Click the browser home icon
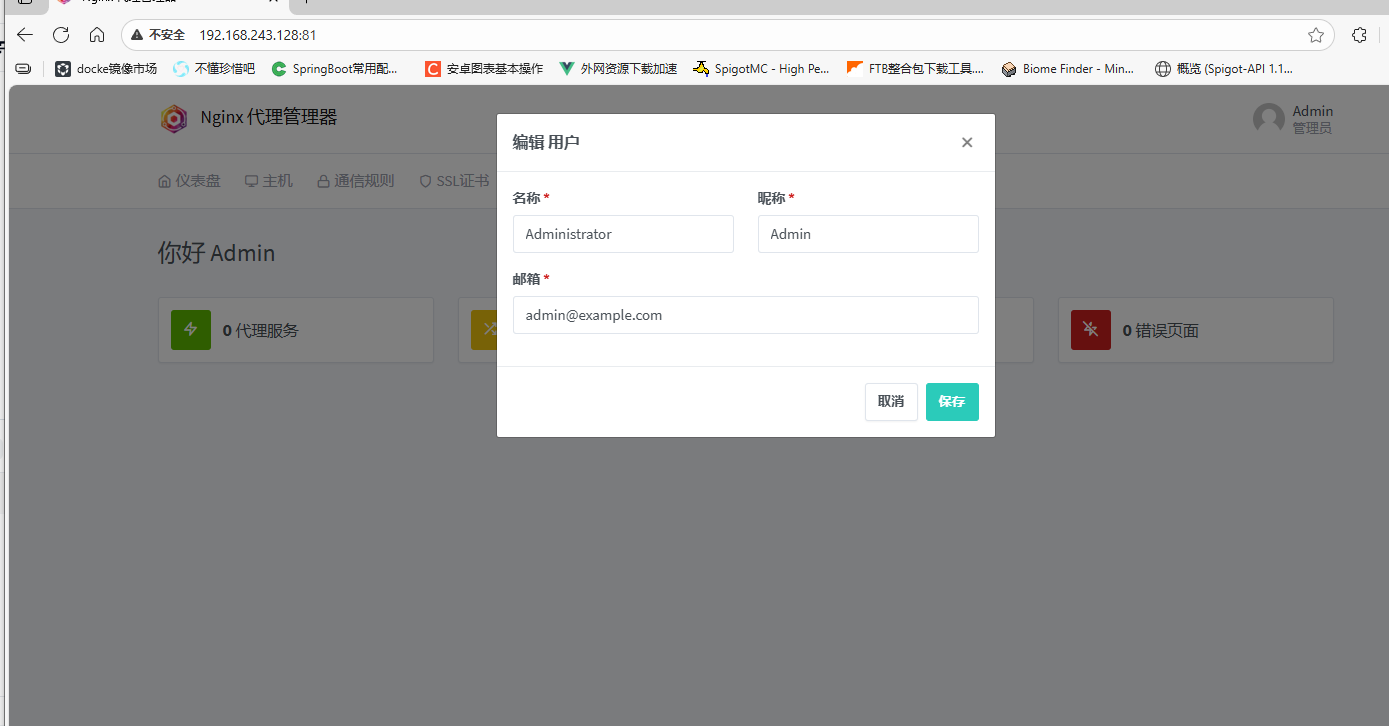The width and height of the screenshot is (1389, 726). coord(97,35)
